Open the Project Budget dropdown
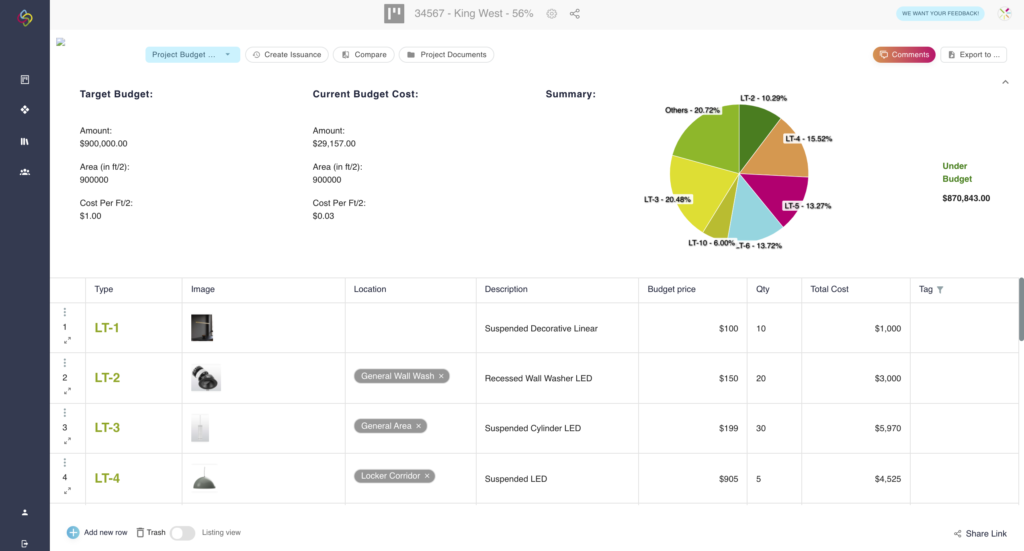The height and width of the screenshot is (551, 1024). (192, 55)
